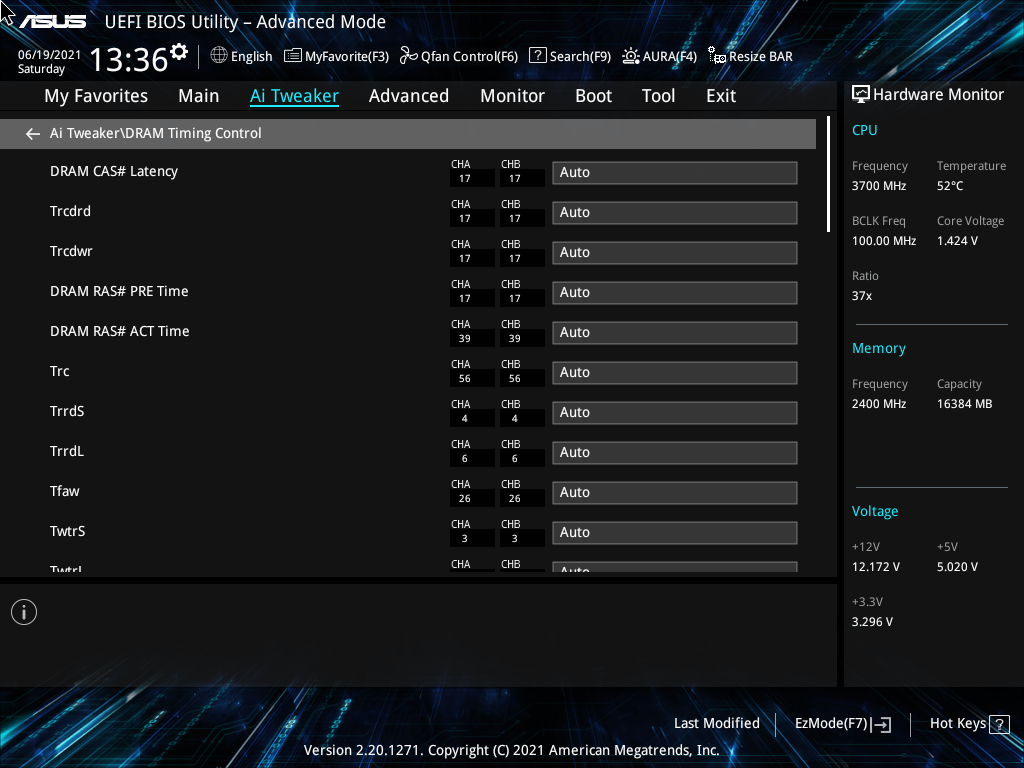This screenshot has height=768, width=1024.
Task: Open the DRAM CAS# Latency Auto dropdown
Action: [674, 172]
